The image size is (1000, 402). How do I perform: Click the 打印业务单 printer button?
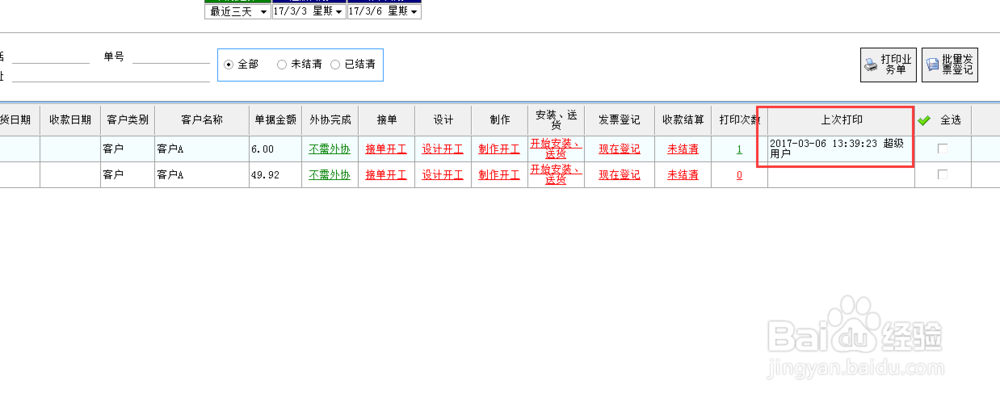coord(888,64)
